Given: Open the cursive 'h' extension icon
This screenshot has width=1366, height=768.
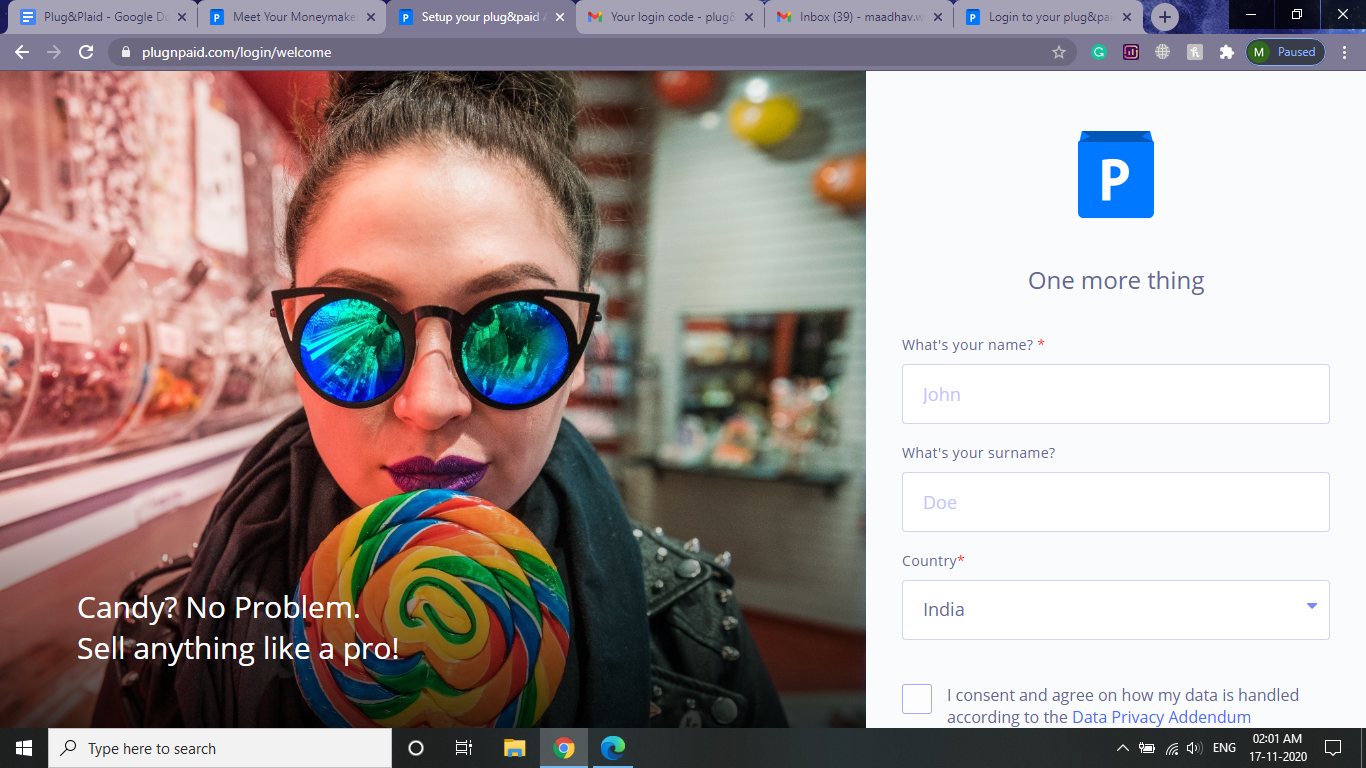Looking at the screenshot, I should pyautogui.click(x=1195, y=52).
